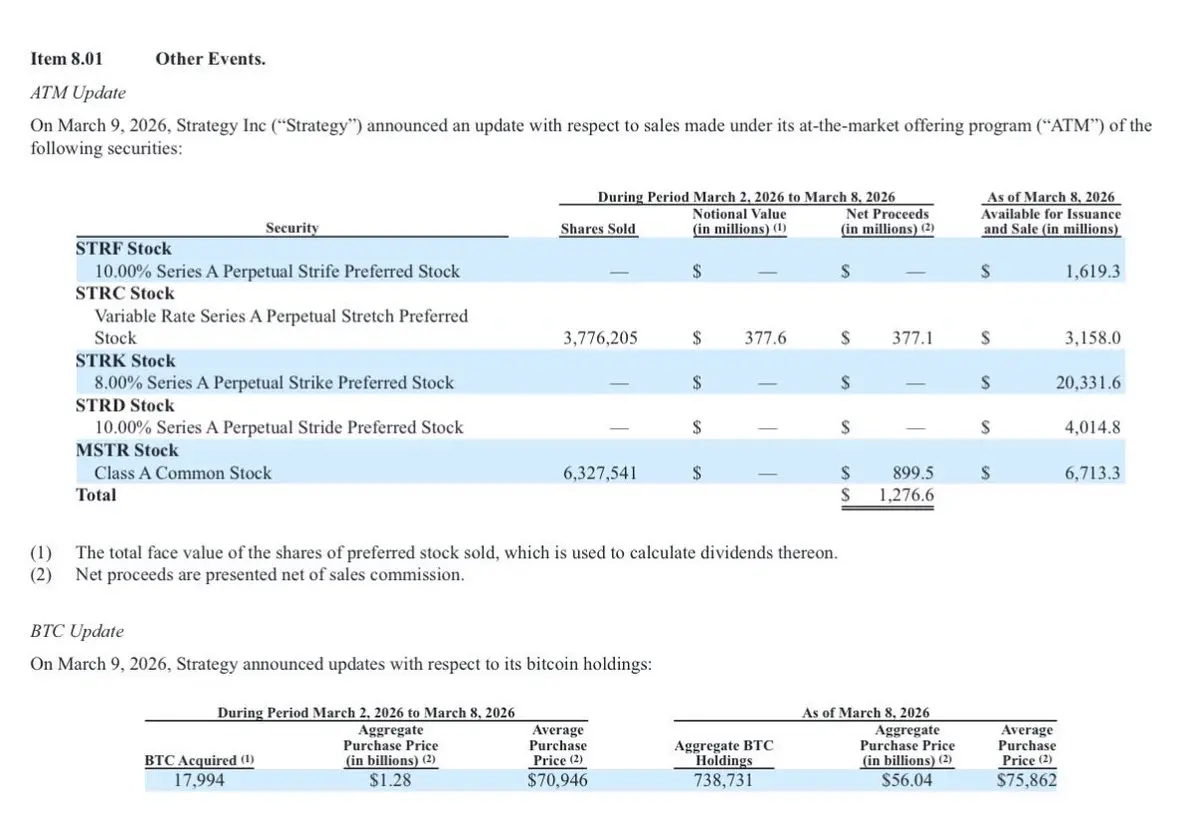The image size is (1200, 817).
Task: Select available issuance value 1,619.3
Action: point(1093,271)
